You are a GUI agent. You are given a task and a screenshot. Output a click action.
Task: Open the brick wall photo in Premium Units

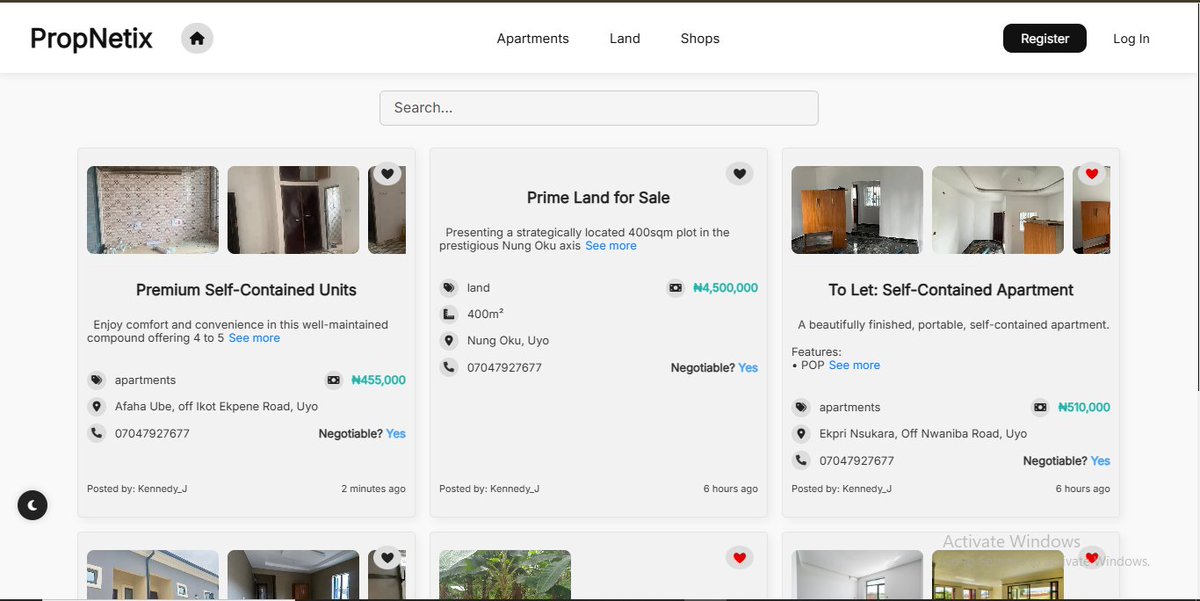[153, 210]
